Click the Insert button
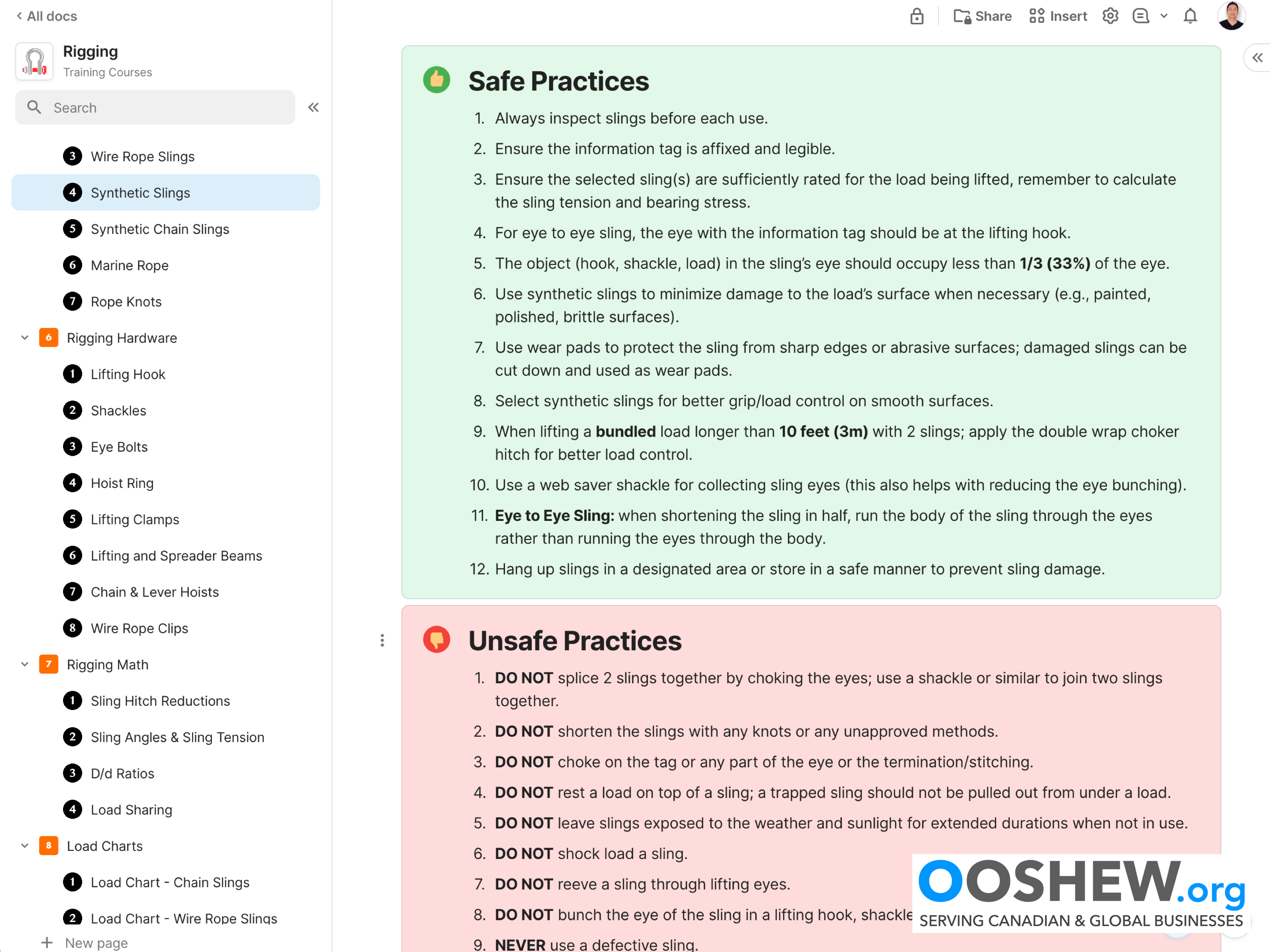 click(x=1058, y=16)
